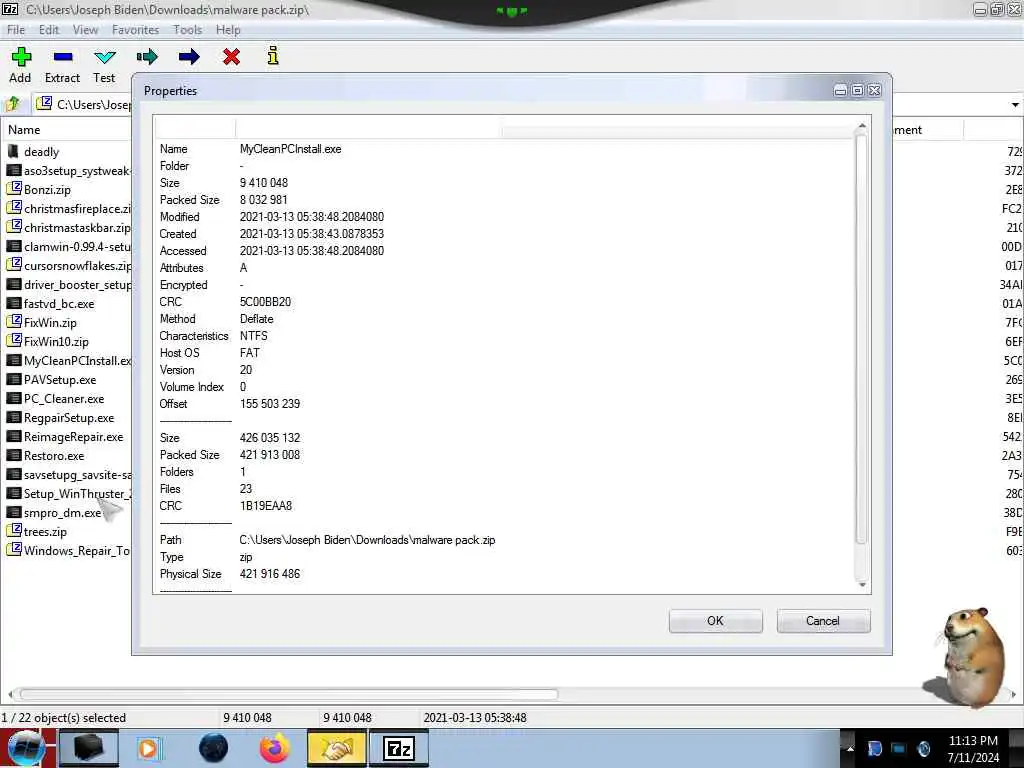This screenshot has height=768, width=1024.
Task: Select savsetupg_savsite file in list
Action: click(77, 475)
